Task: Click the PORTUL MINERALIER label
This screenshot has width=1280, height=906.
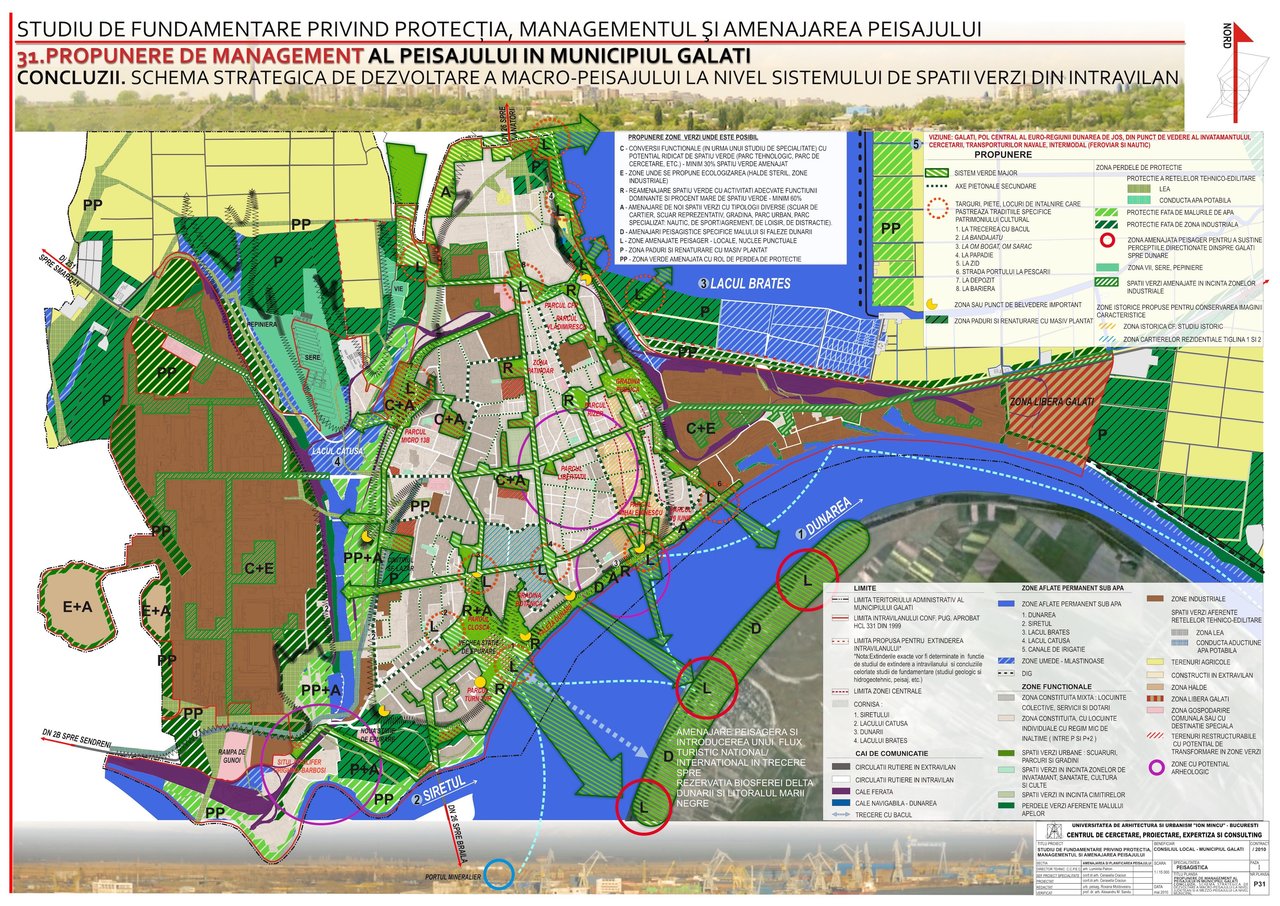Action: tap(453, 876)
